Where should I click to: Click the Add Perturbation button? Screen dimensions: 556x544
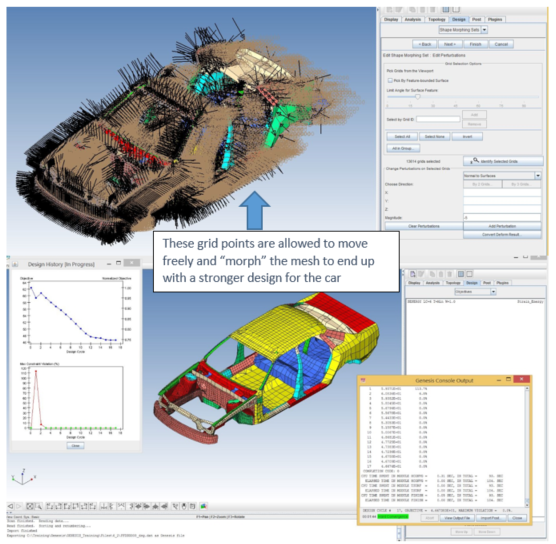point(502,226)
